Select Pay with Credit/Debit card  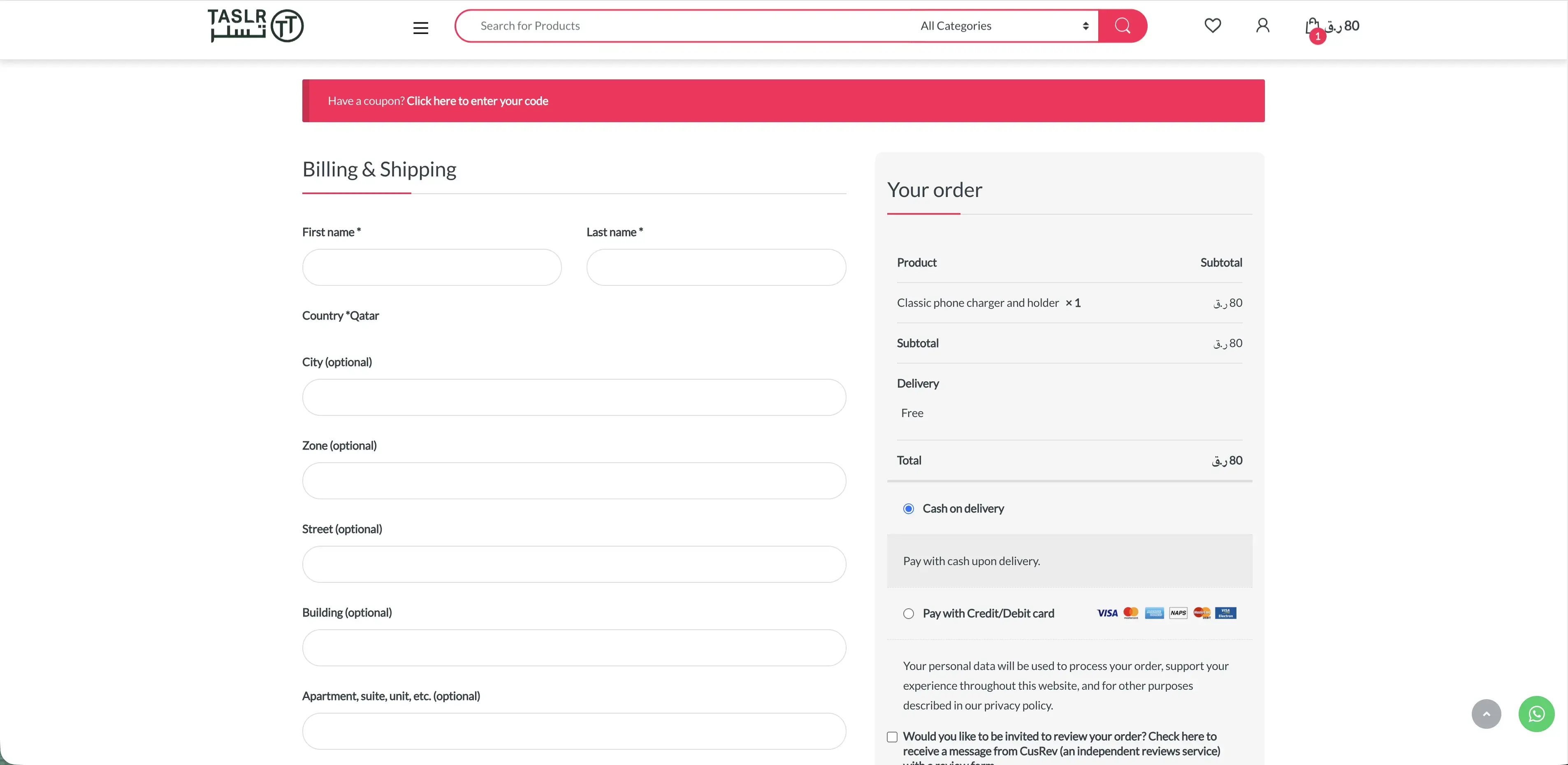[x=908, y=614]
